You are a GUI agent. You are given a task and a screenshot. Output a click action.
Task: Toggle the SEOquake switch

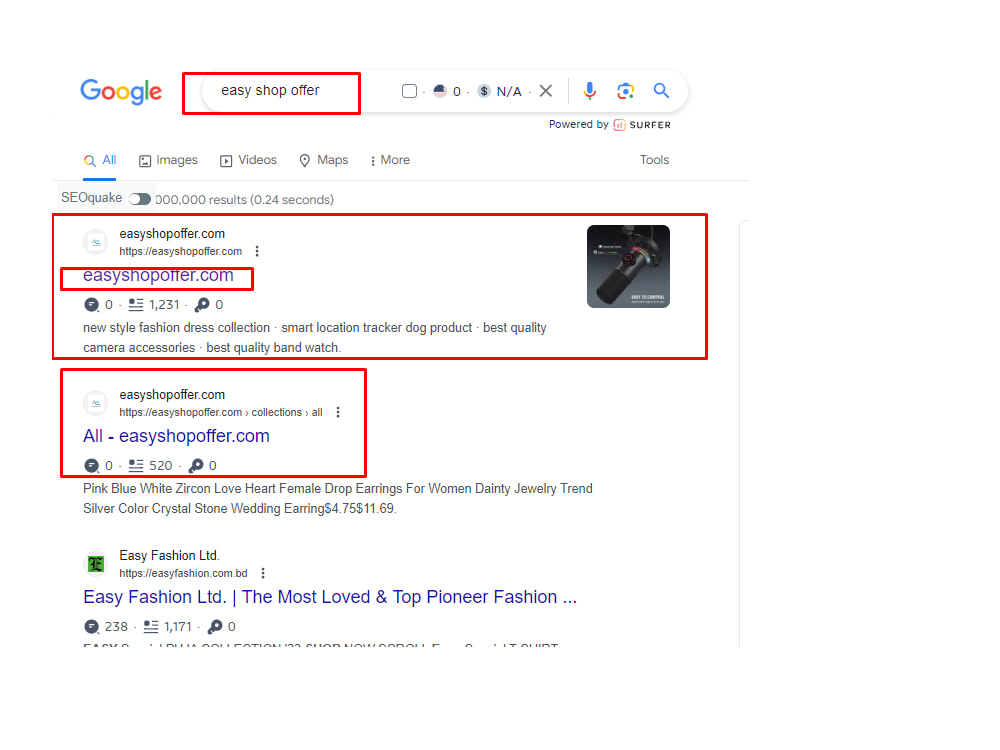pos(140,199)
